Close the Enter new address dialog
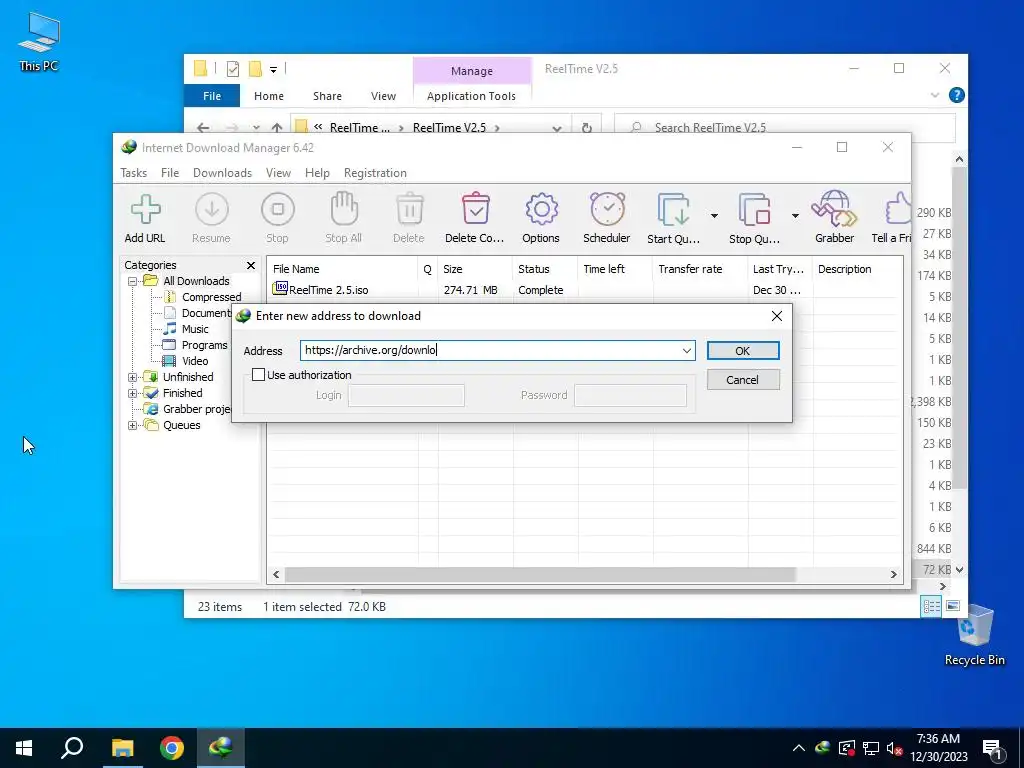The height and width of the screenshot is (768, 1024). (776, 316)
